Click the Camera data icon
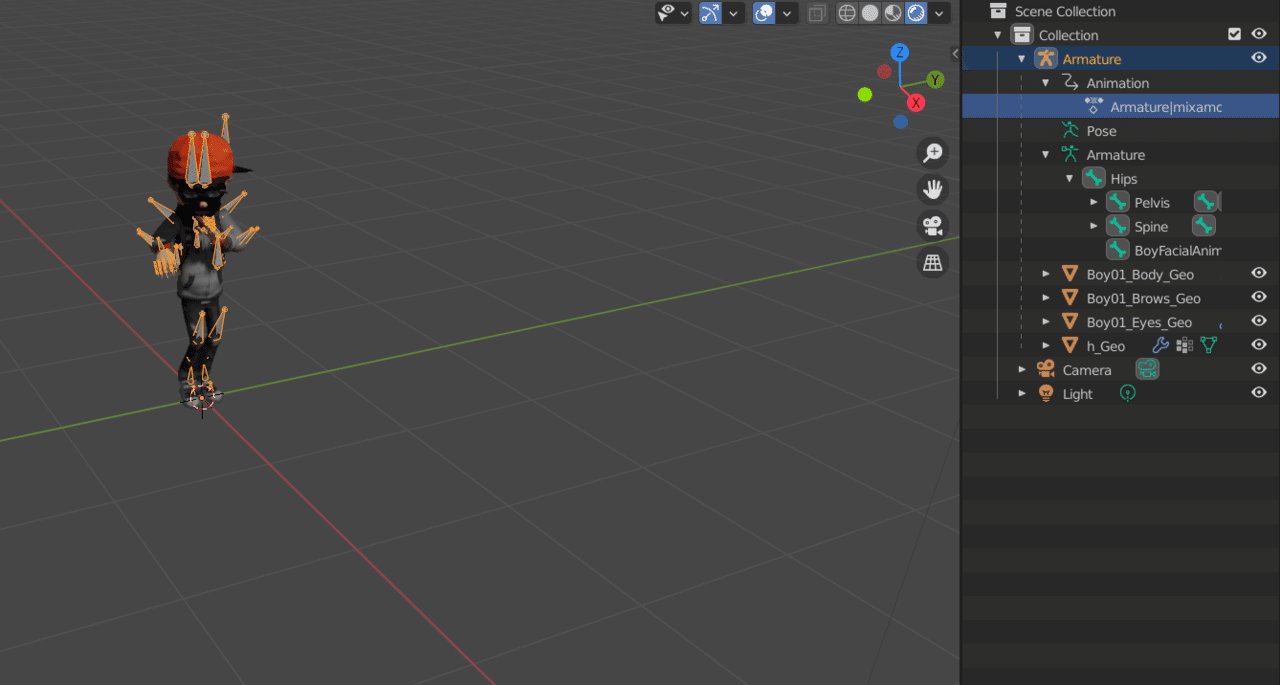1280x685 pixels. tap(1147, 369)
